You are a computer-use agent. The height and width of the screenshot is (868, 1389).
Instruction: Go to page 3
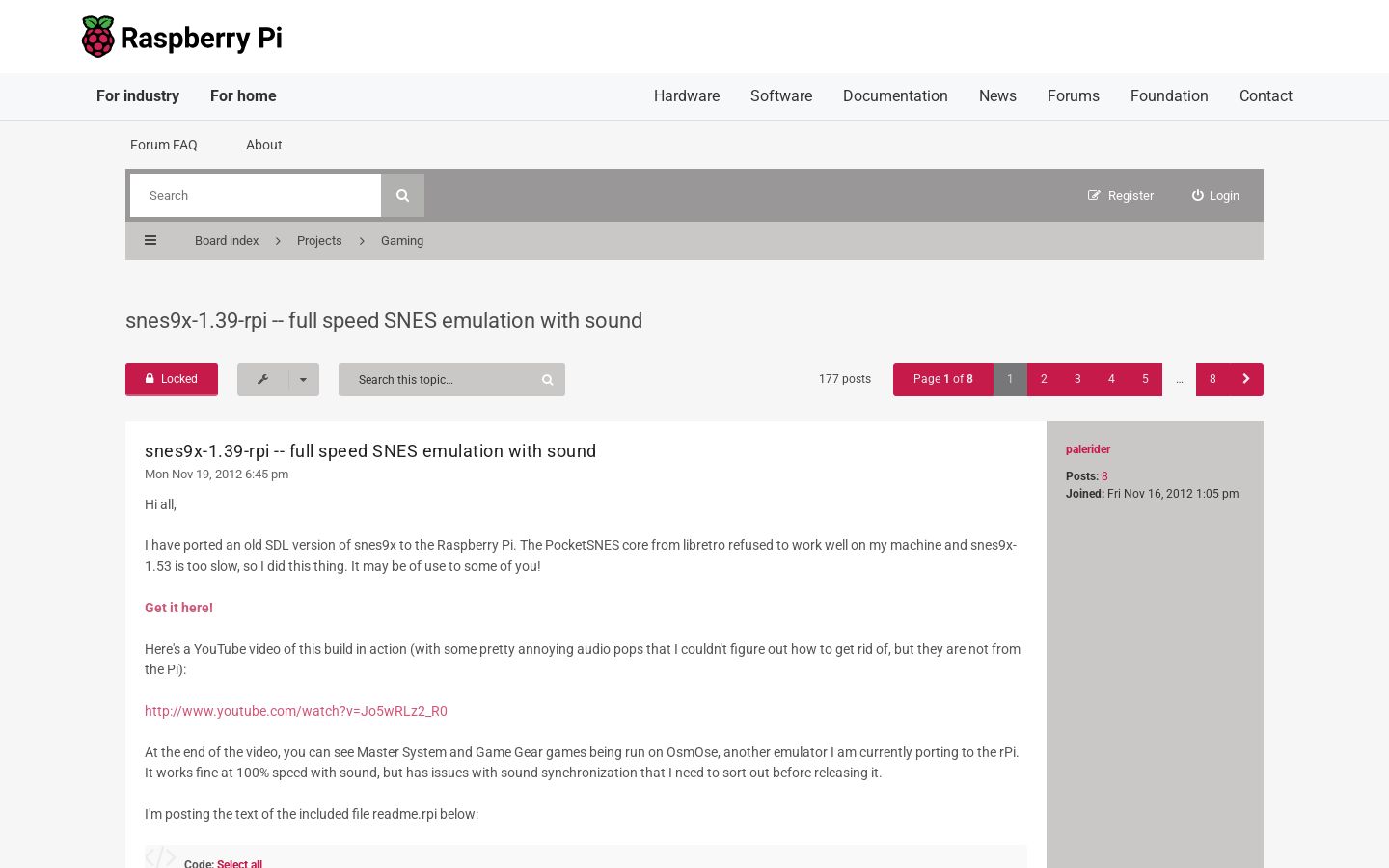[1077, 379]
